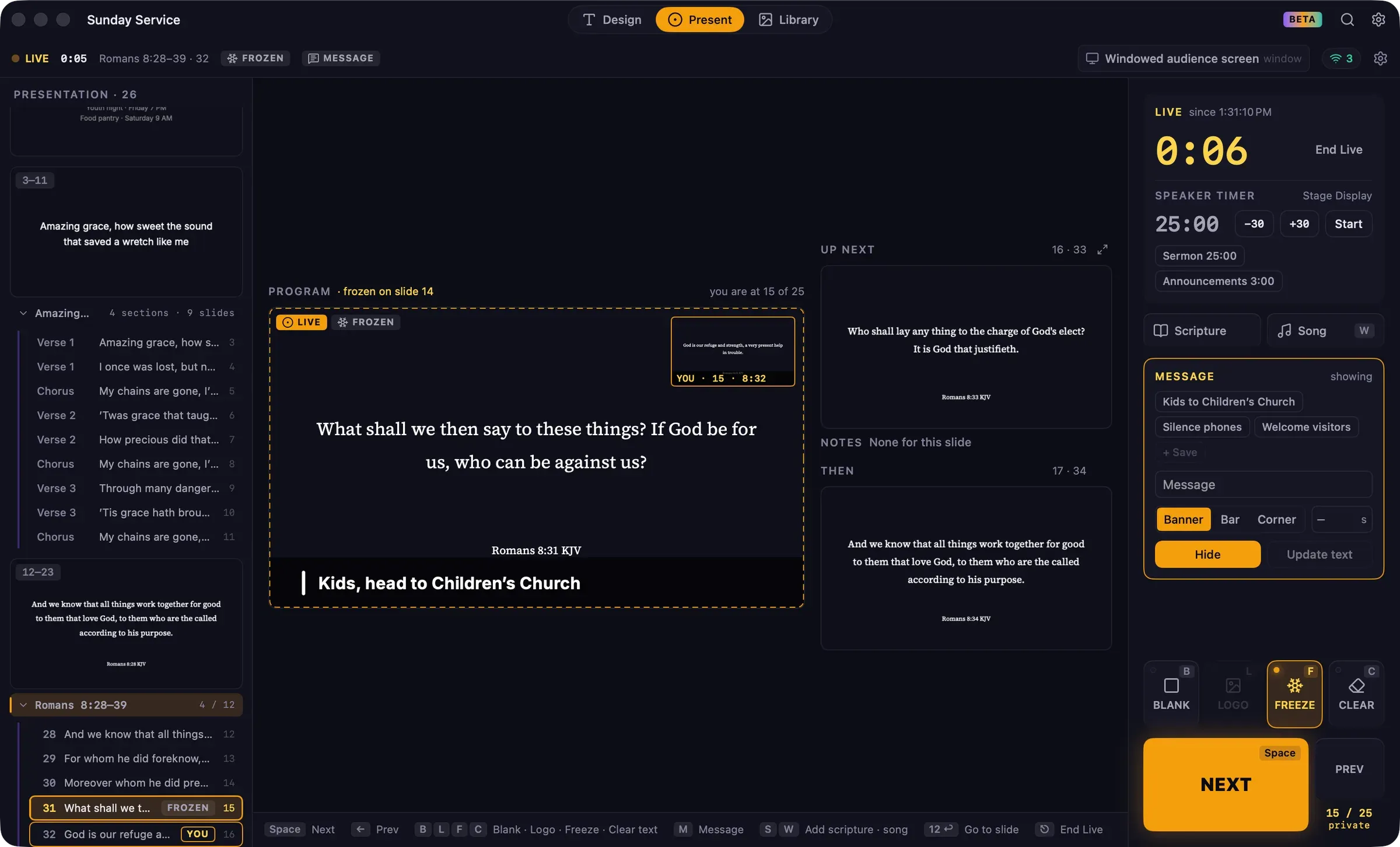This screenshot has width=1400, height=847.
Task: Advance with the NEXT button
Action: 1226,785
